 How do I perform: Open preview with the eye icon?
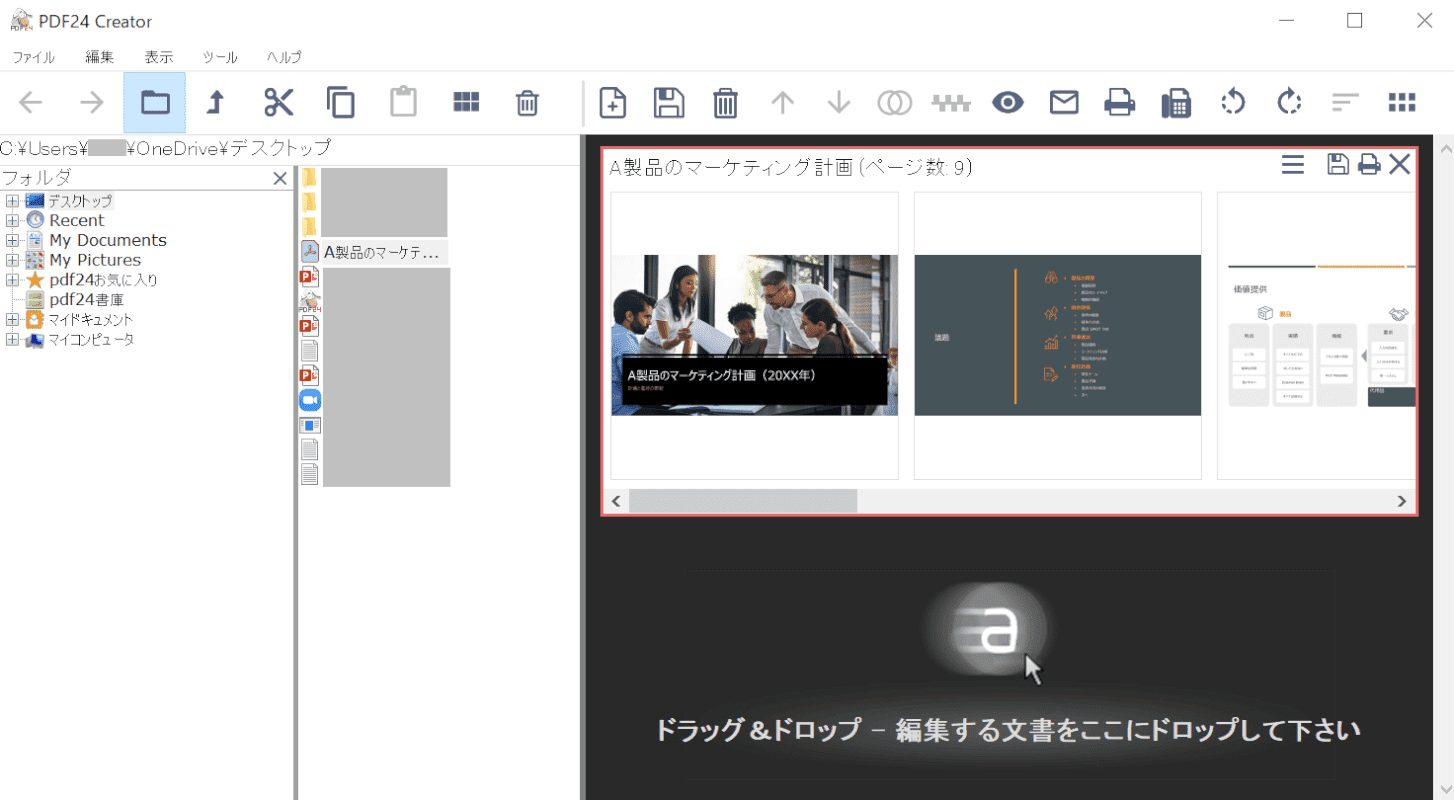pos(1008,102)
